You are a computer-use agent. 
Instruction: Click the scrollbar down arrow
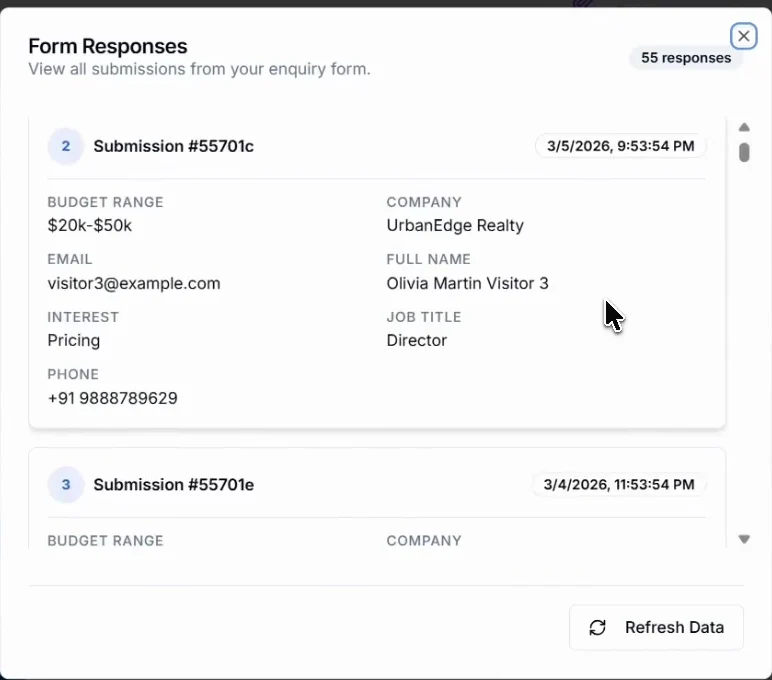[744, 539]
